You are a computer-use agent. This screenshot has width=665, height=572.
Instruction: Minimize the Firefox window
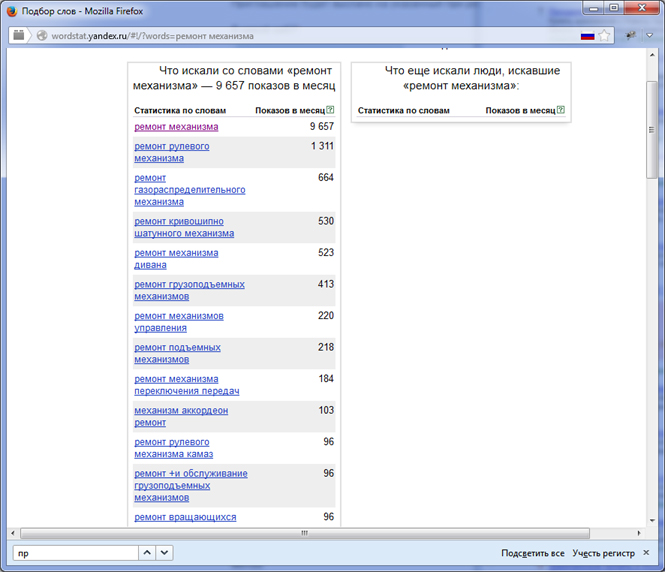[x=594, y=8]
